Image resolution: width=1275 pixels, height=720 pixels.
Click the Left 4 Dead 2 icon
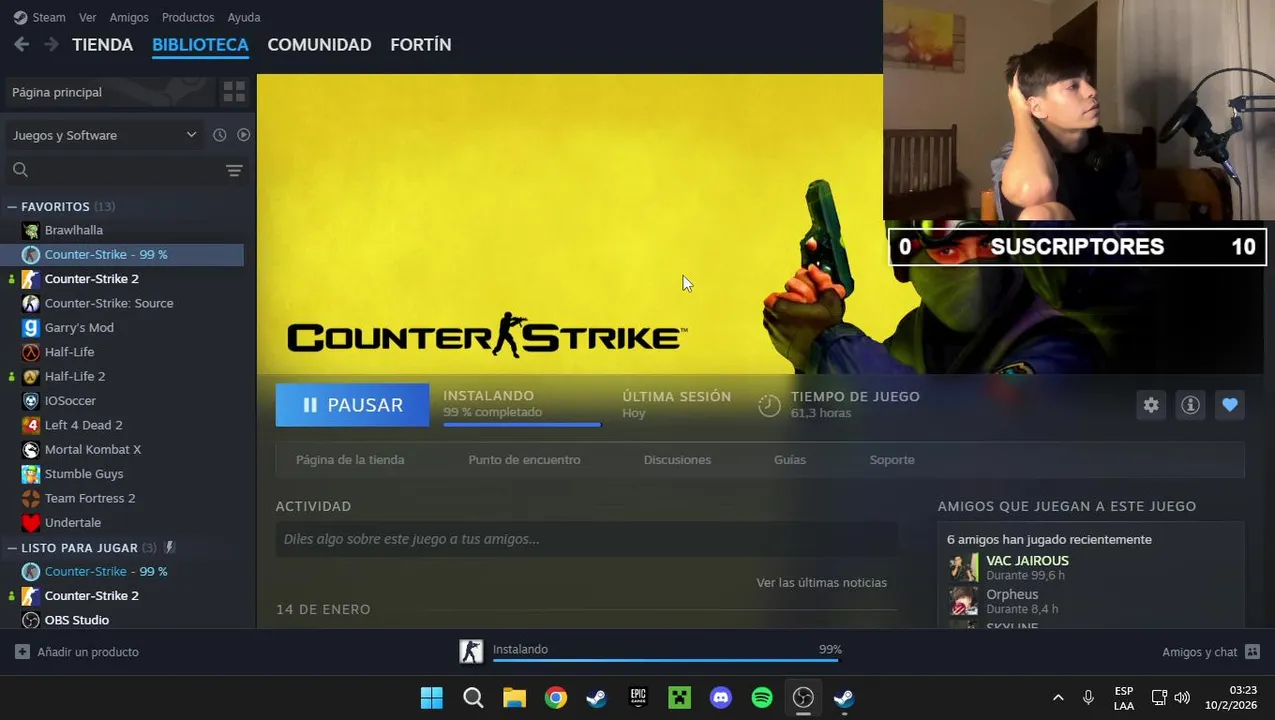coord(31,425)
